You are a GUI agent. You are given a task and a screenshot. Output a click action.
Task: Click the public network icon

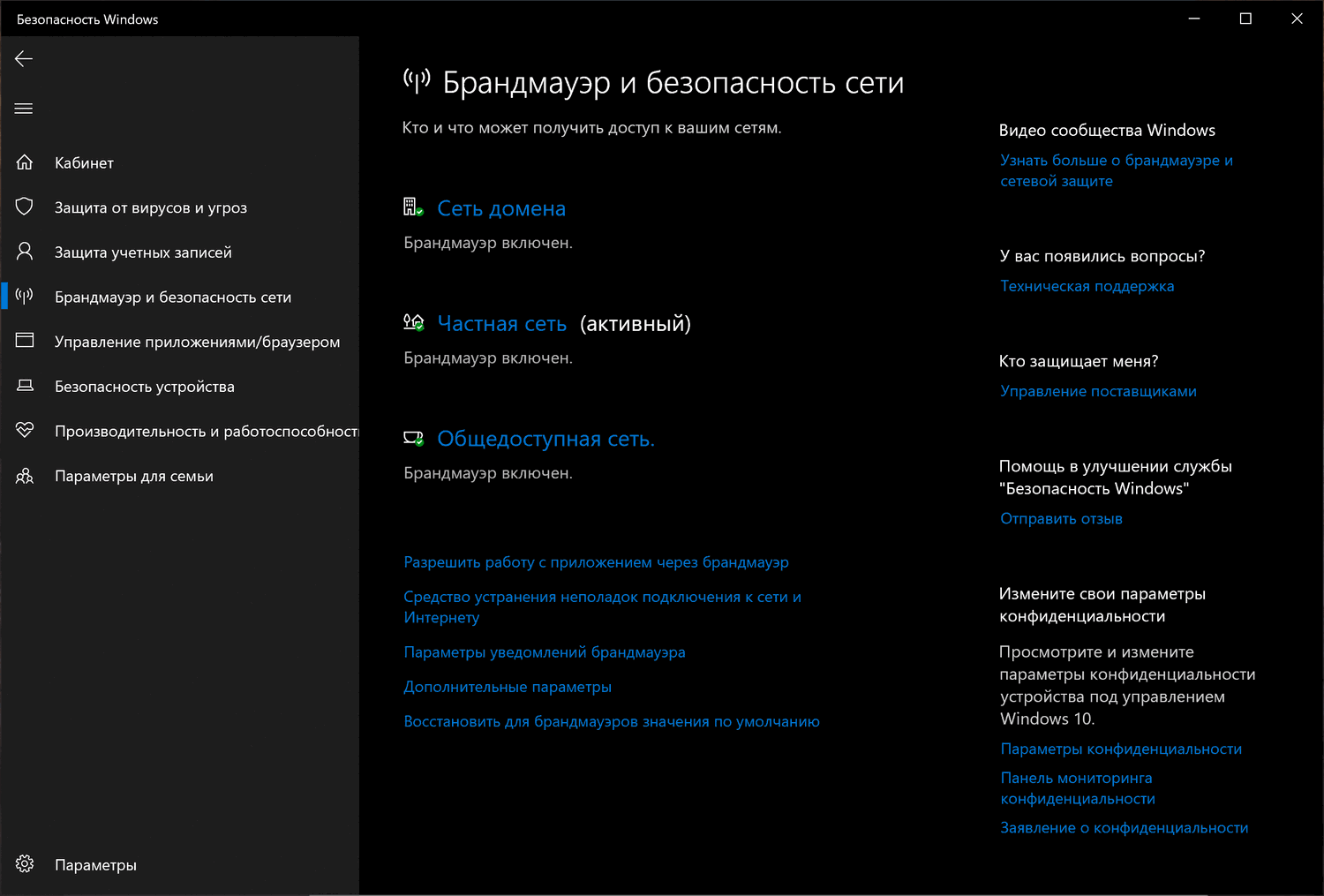pyautogui.click(x=413, y=438)
